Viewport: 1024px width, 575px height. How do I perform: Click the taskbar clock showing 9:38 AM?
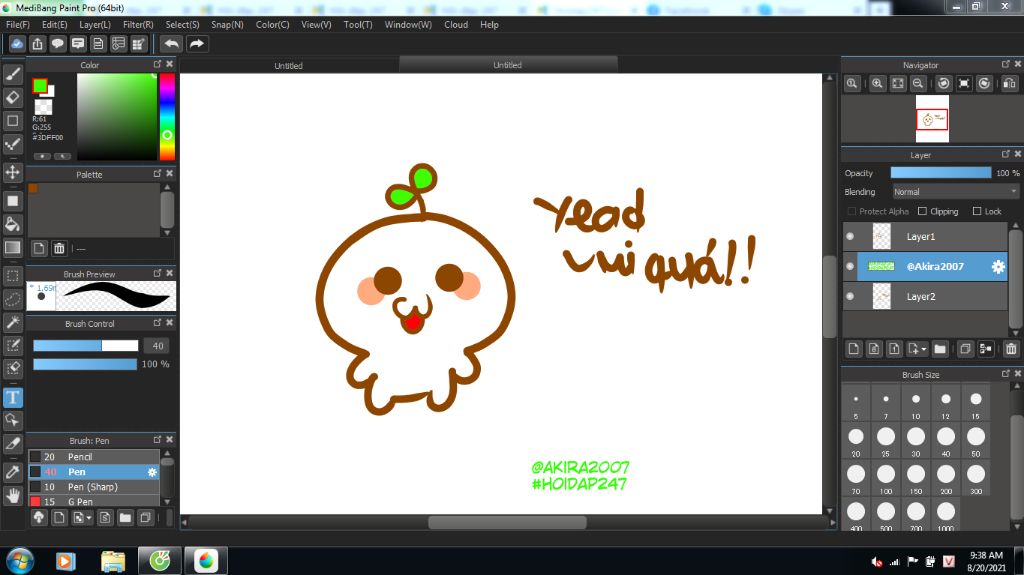coord(986,561)
